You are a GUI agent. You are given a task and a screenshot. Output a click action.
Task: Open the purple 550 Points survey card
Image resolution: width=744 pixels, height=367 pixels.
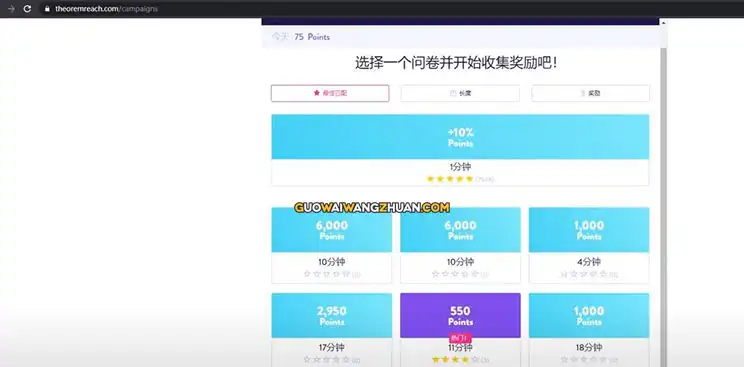[460, 329]
